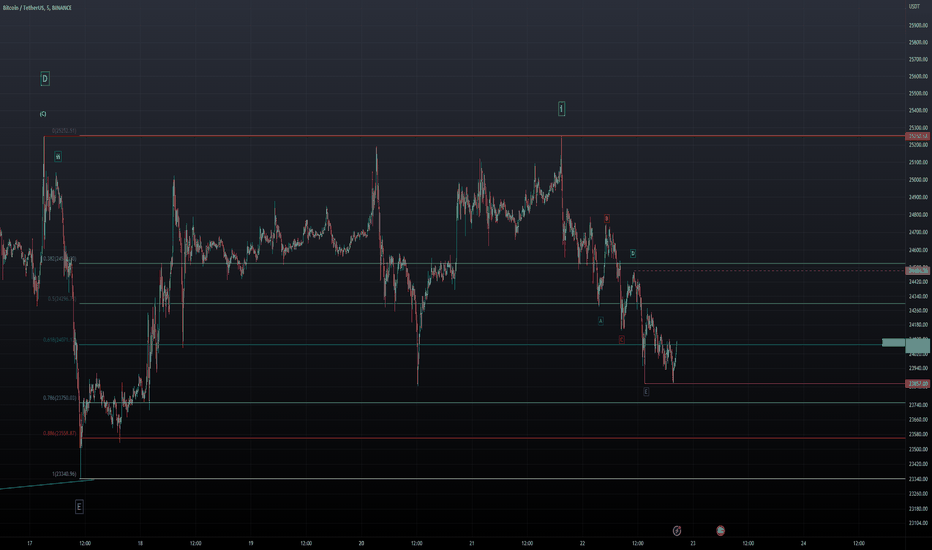Click the red 23857 price tag on axis

click(917, 384)
